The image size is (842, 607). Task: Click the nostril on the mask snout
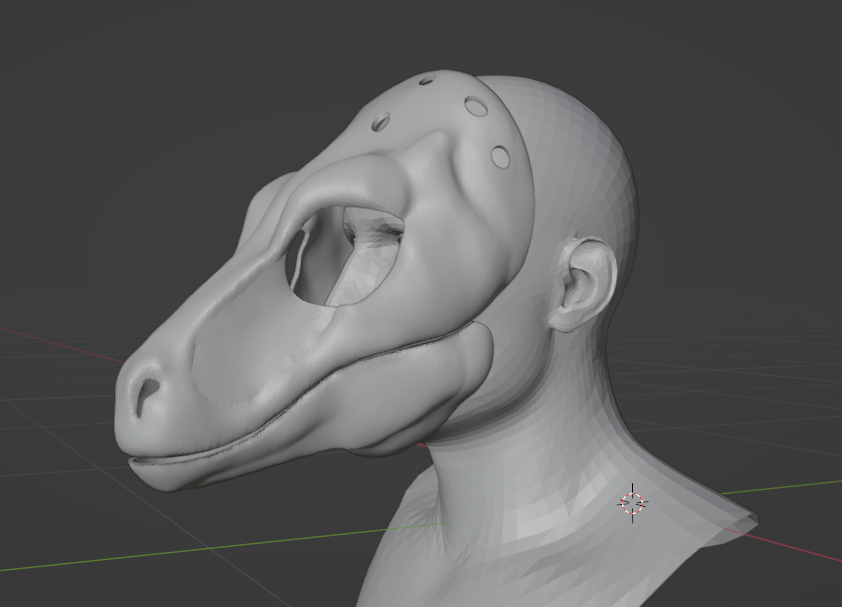(x=146, y=396)
